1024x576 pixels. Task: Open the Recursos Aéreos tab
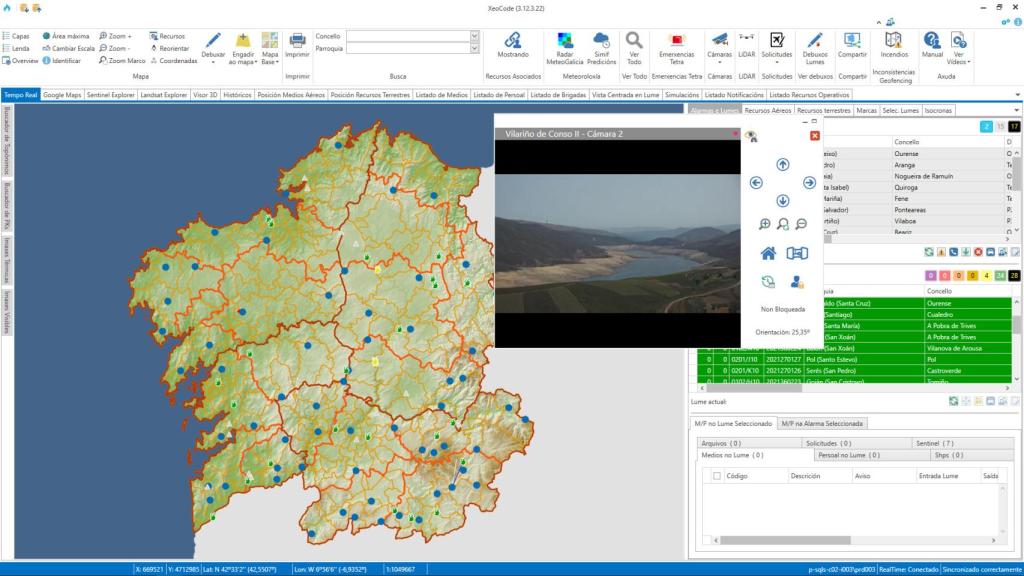pyautogui.click(x=767, y=110)
